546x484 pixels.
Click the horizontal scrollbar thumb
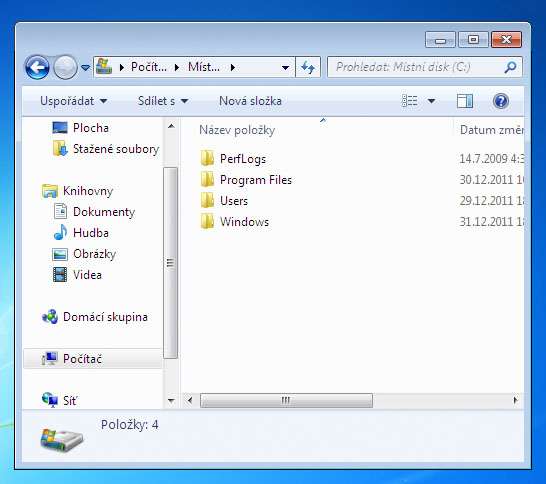[286, 400]
